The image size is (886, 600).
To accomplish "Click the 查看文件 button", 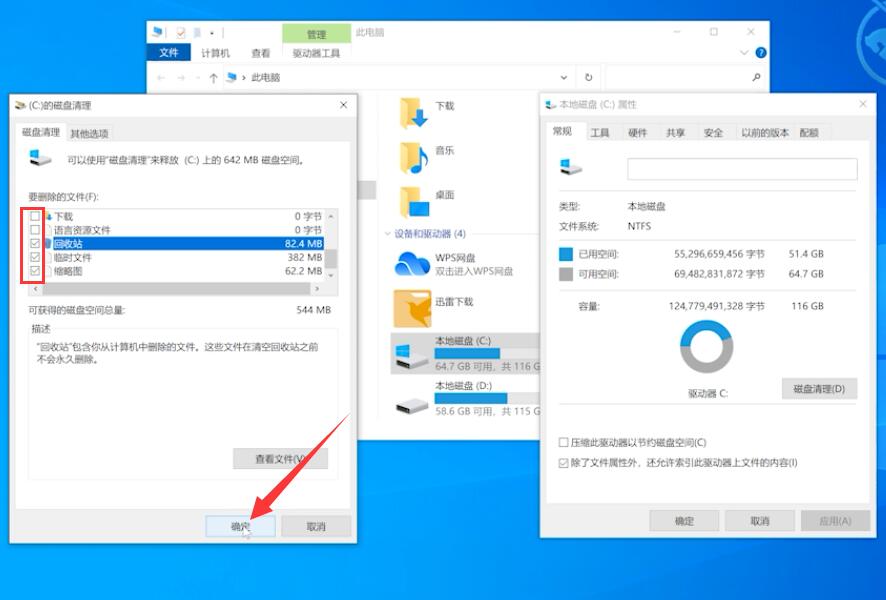I will coord(280,459).
